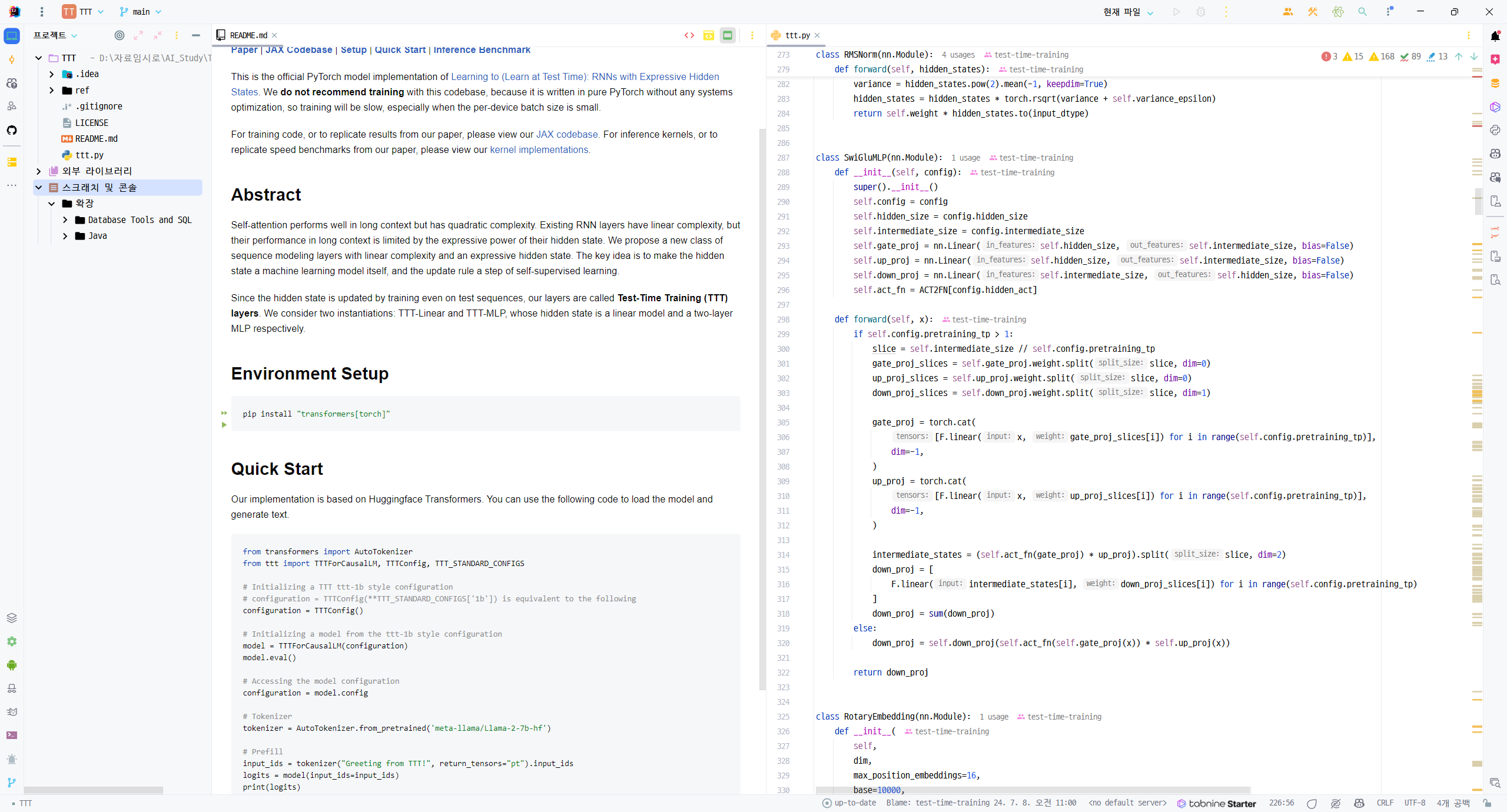Open the Layers tool window icon
This screenshot has width=1507, height=812.
point(12,618)
